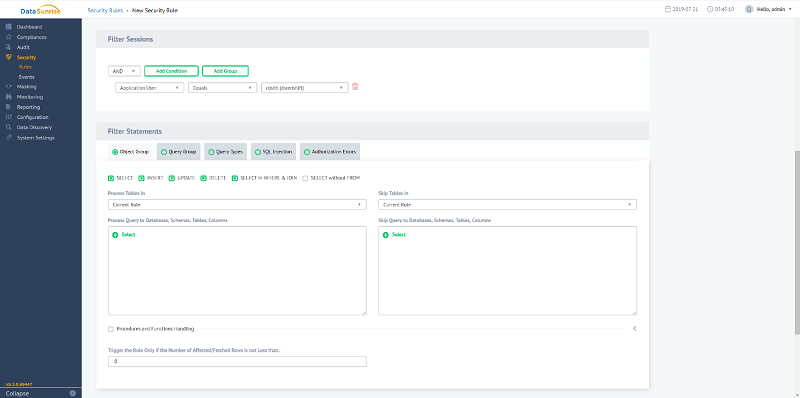
Task: Select the Query Types tab
Action: pyautogui.click(x=226, y=152)
